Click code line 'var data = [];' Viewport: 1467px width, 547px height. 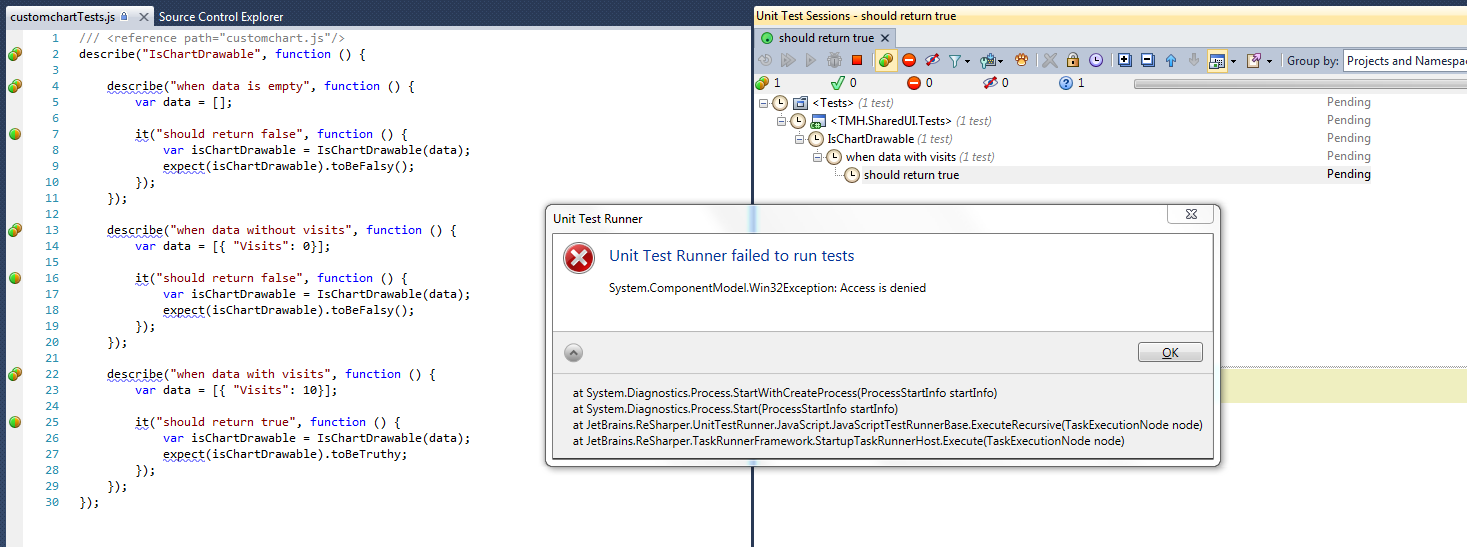pos(184,102)
